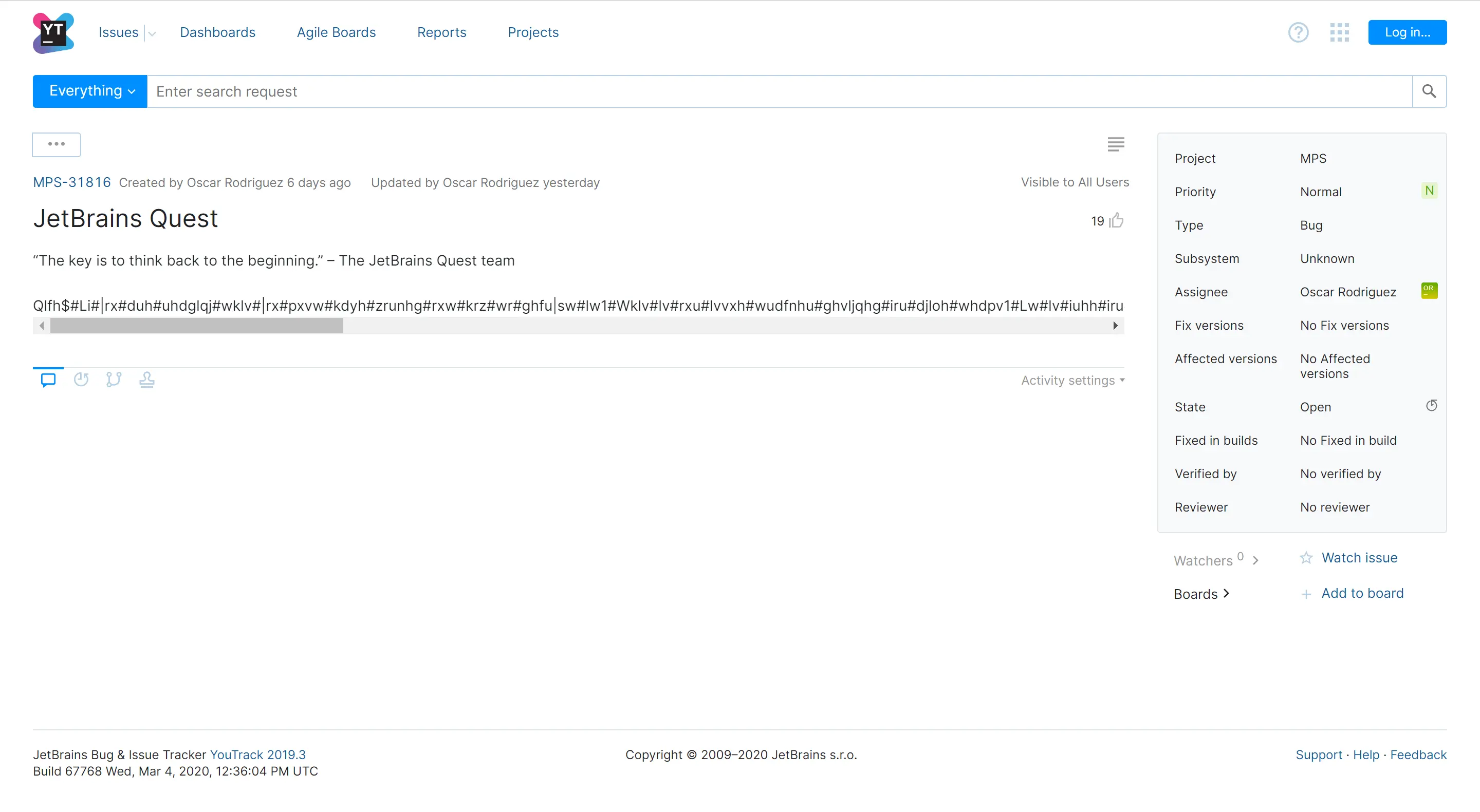Click the YouTrack logo icon

(x=53, y=33)
